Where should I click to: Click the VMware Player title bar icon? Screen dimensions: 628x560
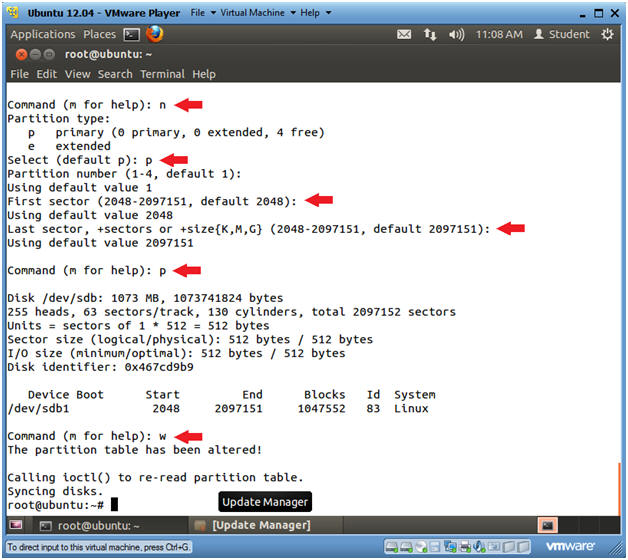pos(13,12)
